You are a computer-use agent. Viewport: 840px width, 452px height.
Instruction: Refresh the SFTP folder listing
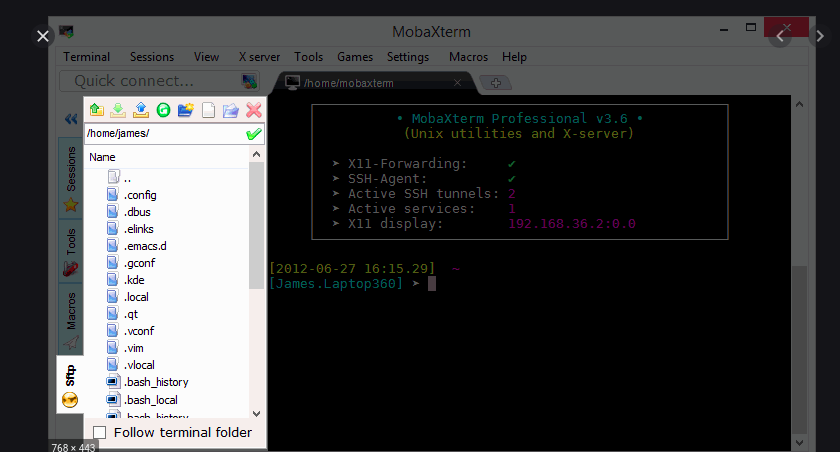tap(163, 110)
